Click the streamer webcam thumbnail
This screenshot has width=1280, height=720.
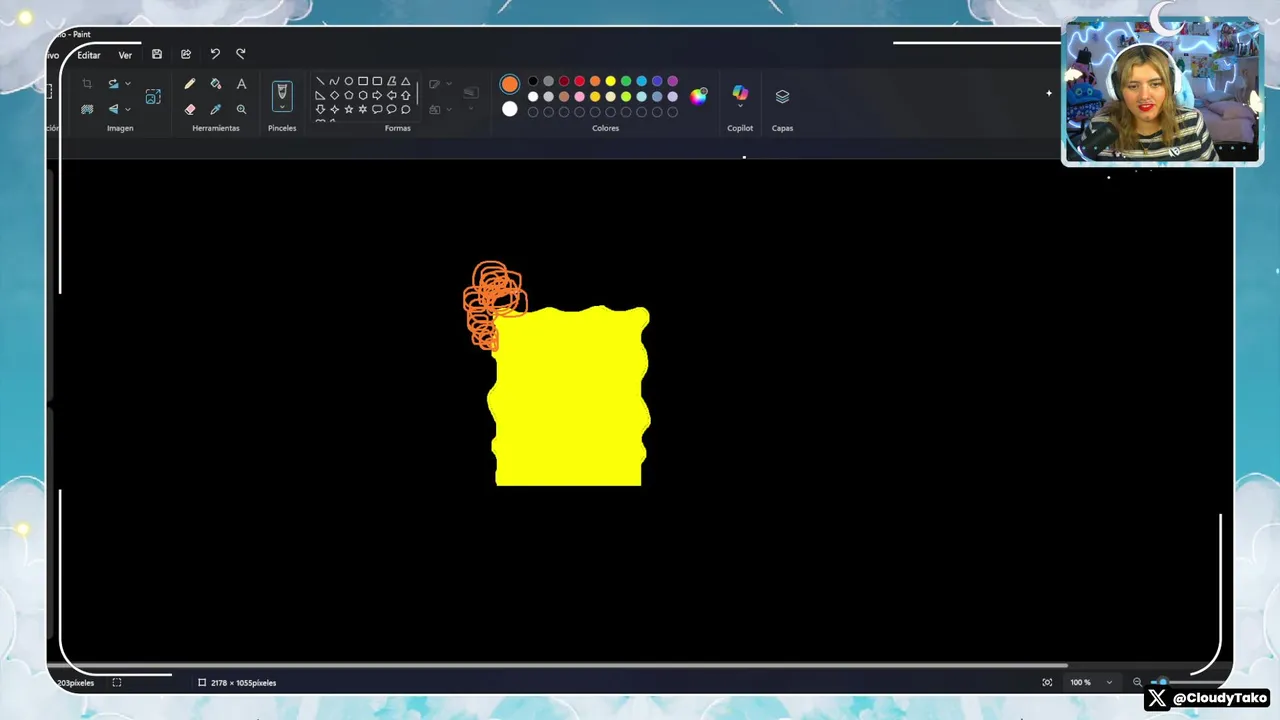coord(1162,90)
